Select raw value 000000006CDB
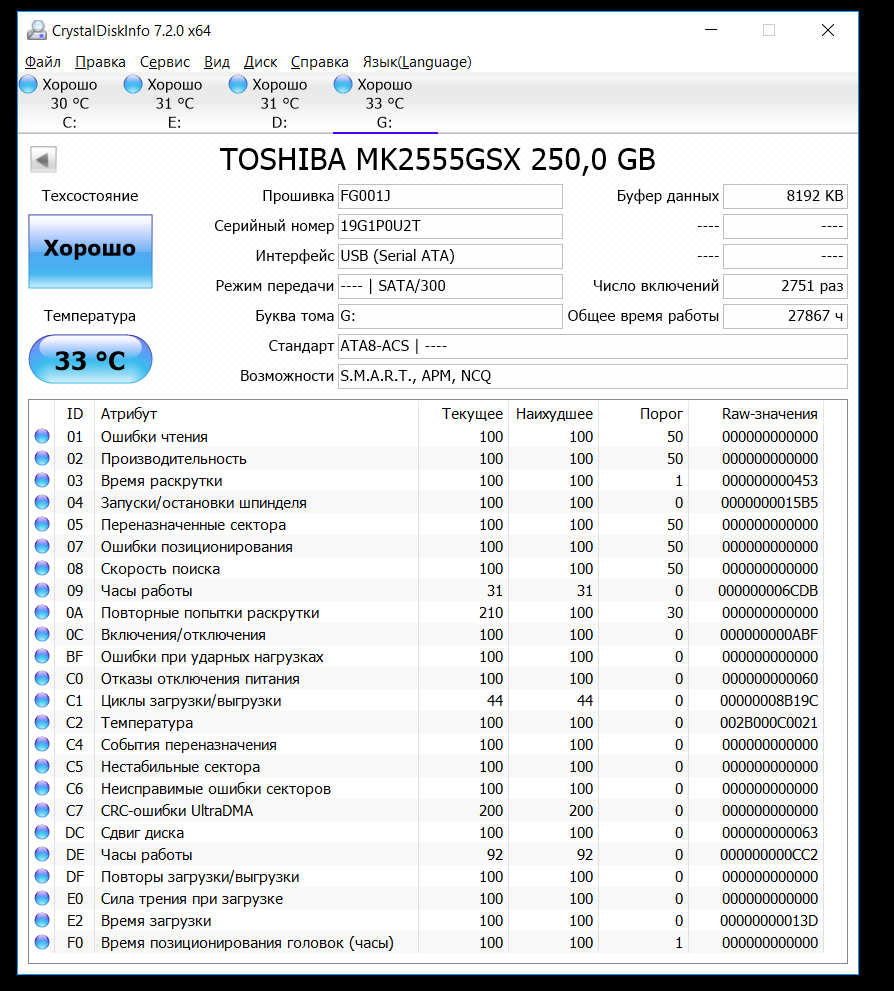Image resolution: width=894 pixels, height=991 pixels. point(768,590)
